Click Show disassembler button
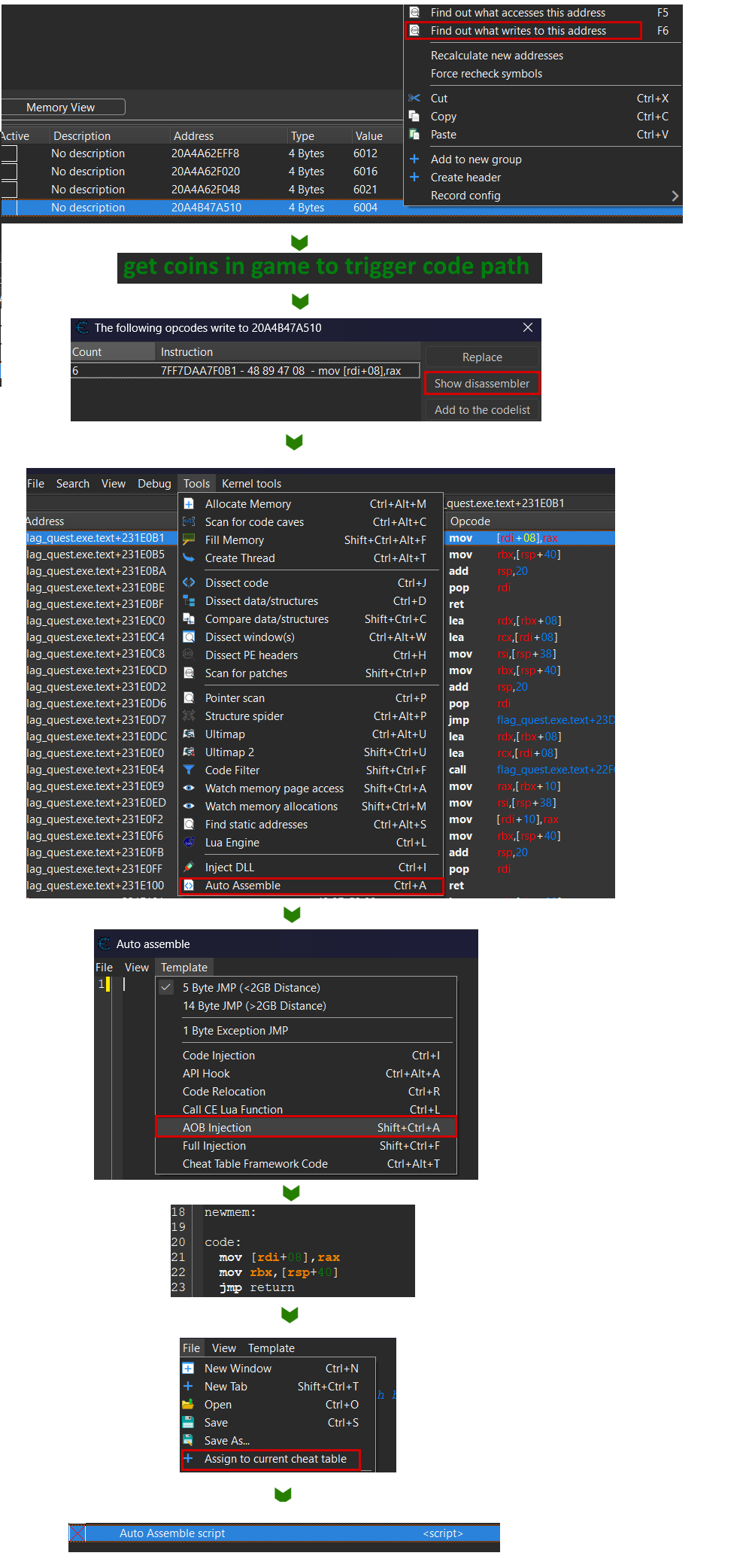The image size is (752, 1568). tap(482, 384)
